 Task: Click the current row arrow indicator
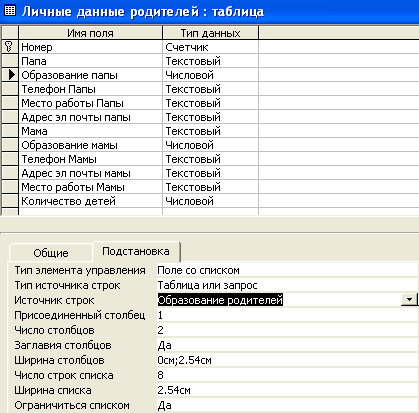[10, 75]
